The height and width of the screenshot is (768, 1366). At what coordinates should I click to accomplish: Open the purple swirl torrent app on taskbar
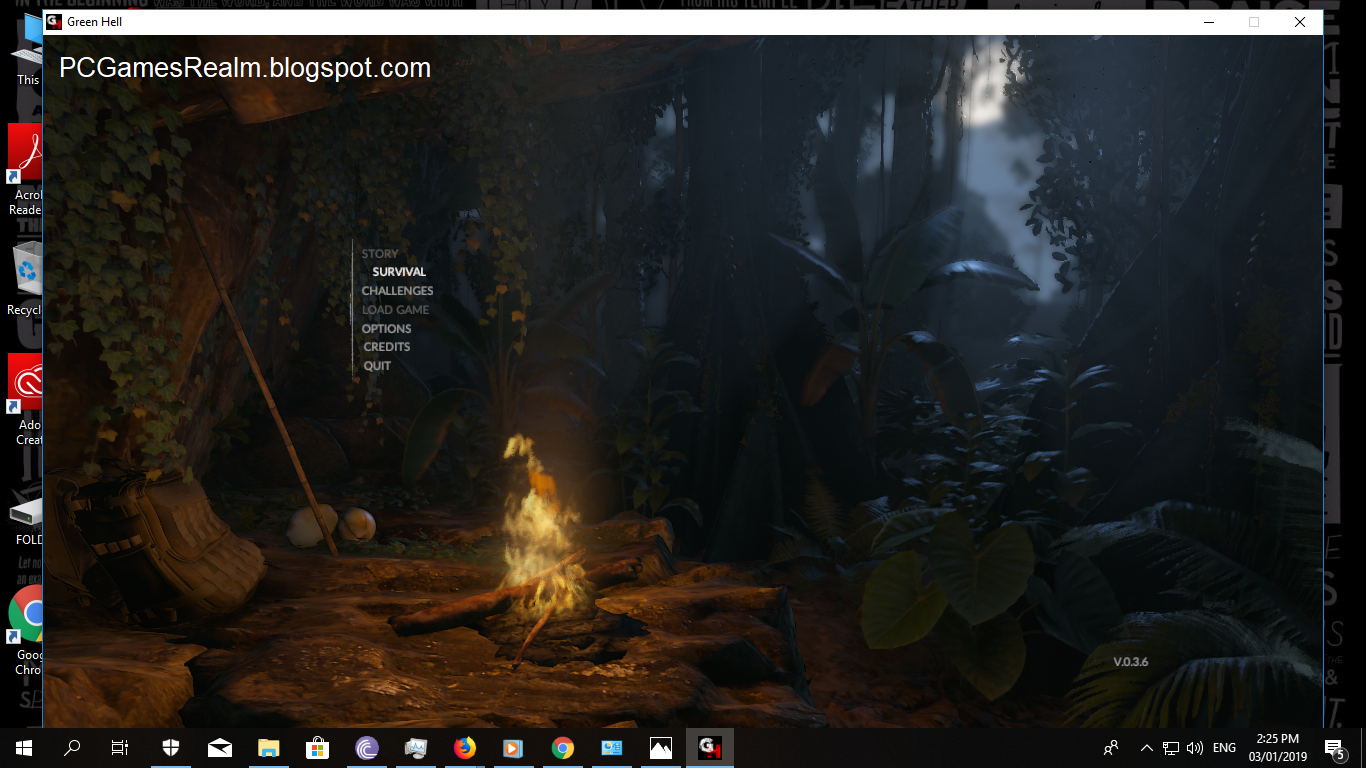tap(367, 747)
